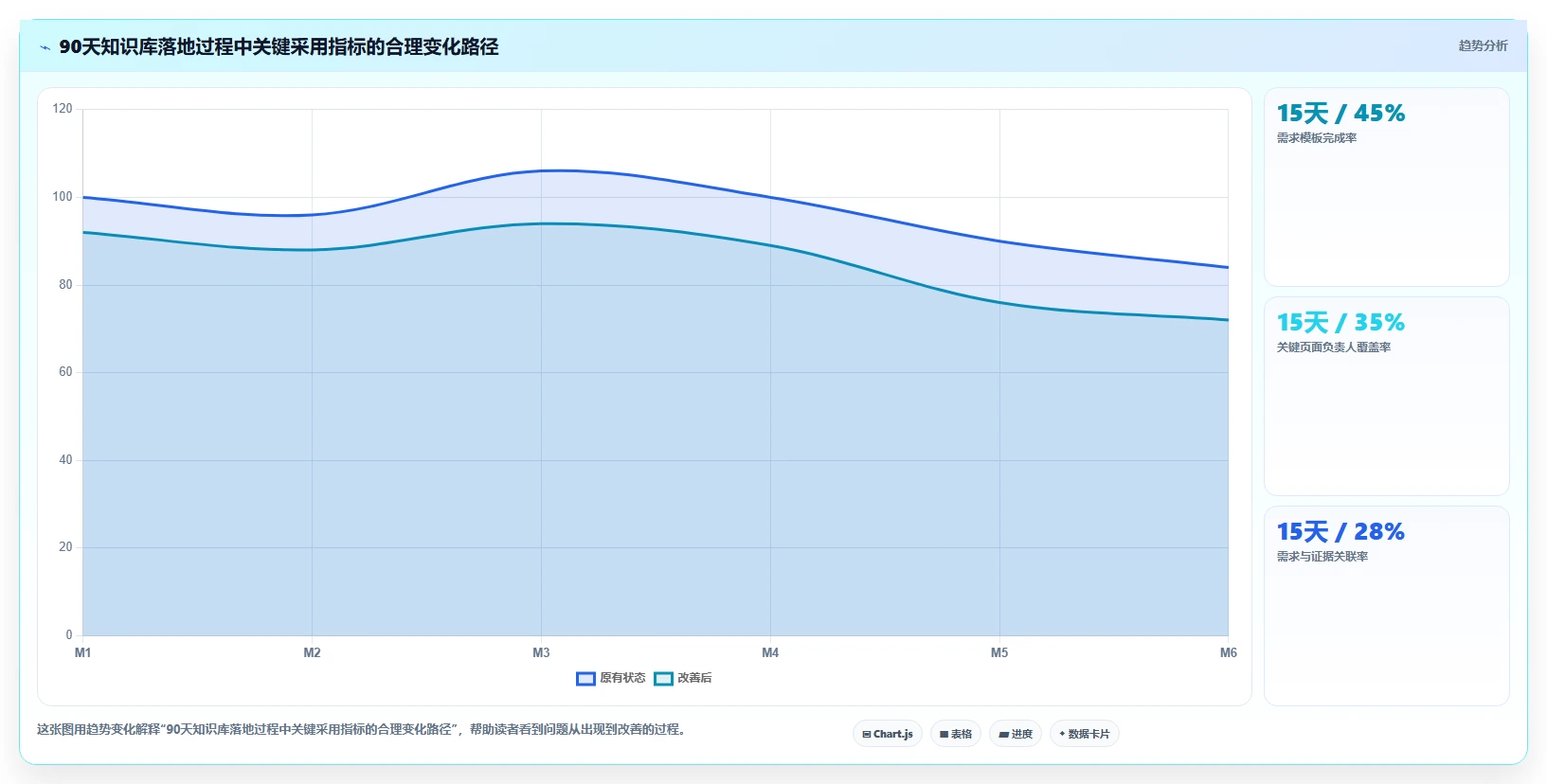
Task: Click the 进度 tag
Action: (x=1016, y=734)
